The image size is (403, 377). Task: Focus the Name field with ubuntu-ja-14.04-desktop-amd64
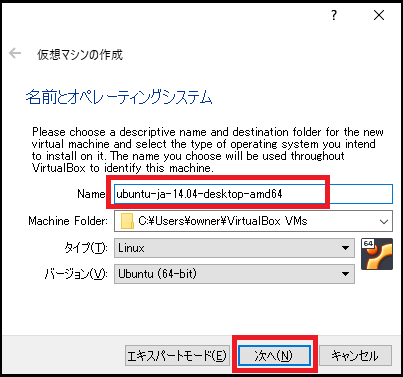(x=253, y=194)
